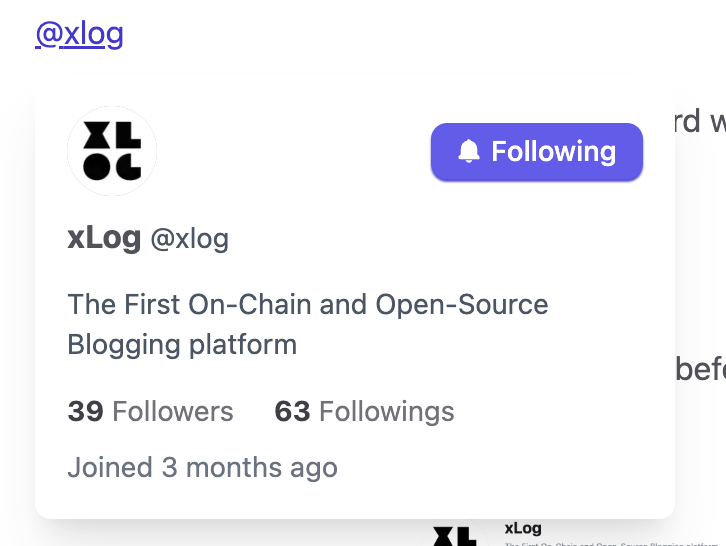Open the xLog circular logo avatar

(112, 151)
